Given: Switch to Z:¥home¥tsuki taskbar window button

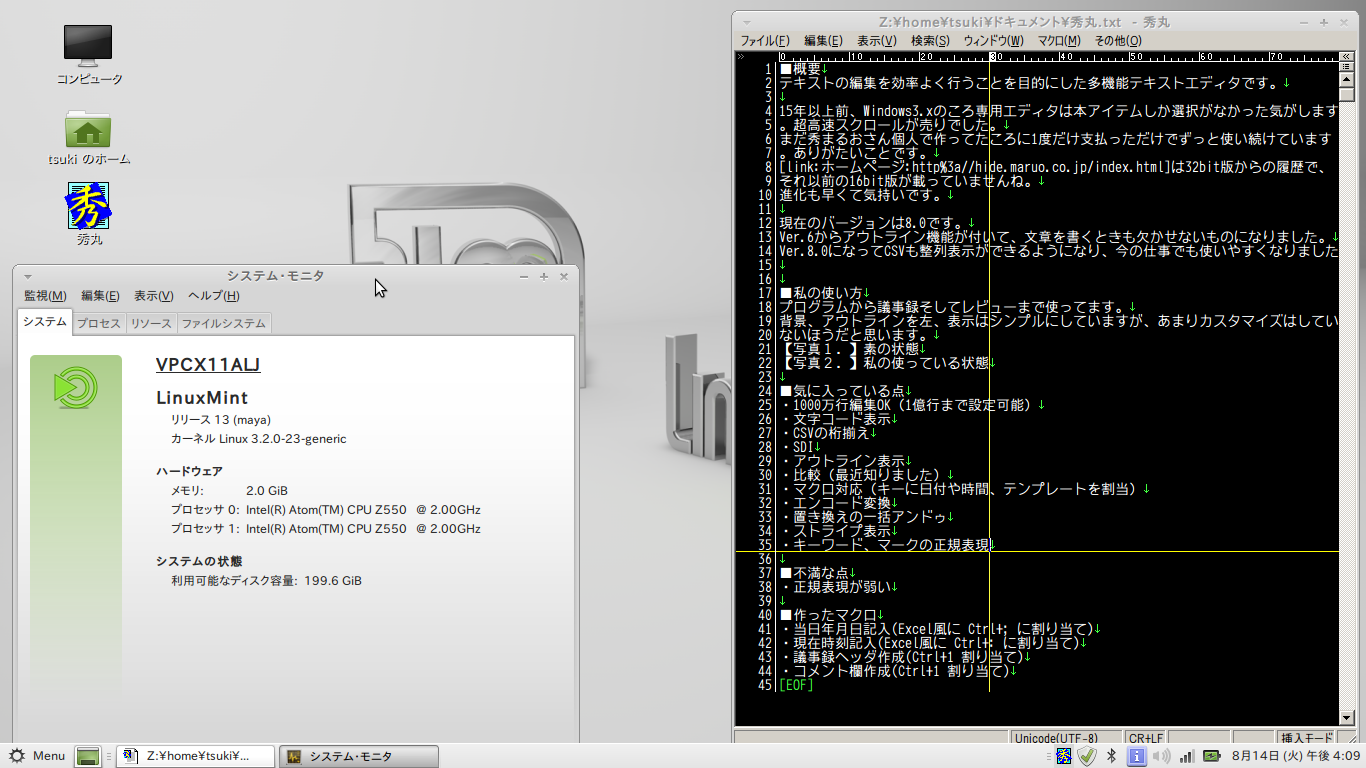Looking at the screenshot, I should 195,756.
